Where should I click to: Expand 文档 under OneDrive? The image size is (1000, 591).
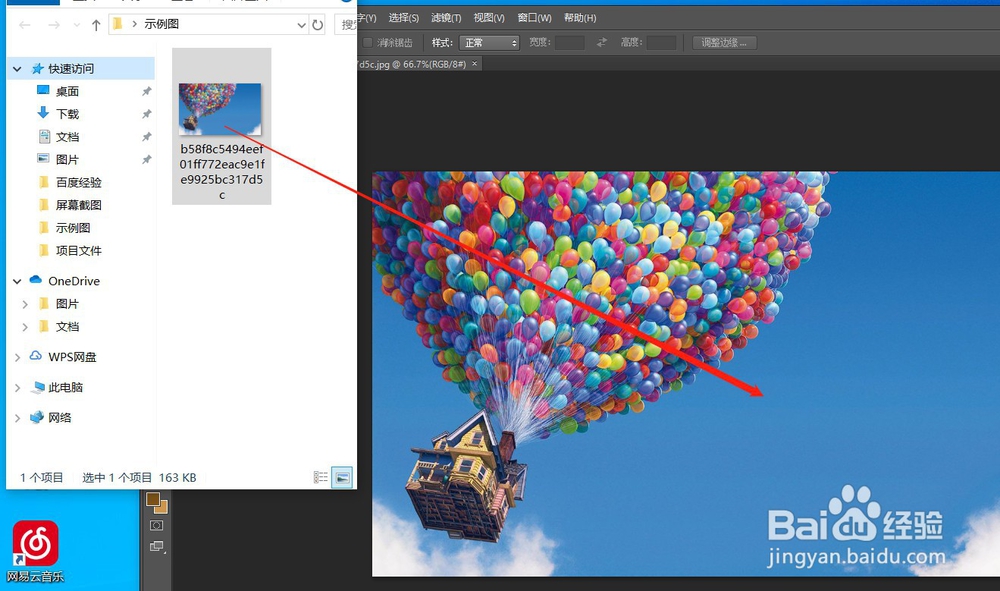[25, 327]
